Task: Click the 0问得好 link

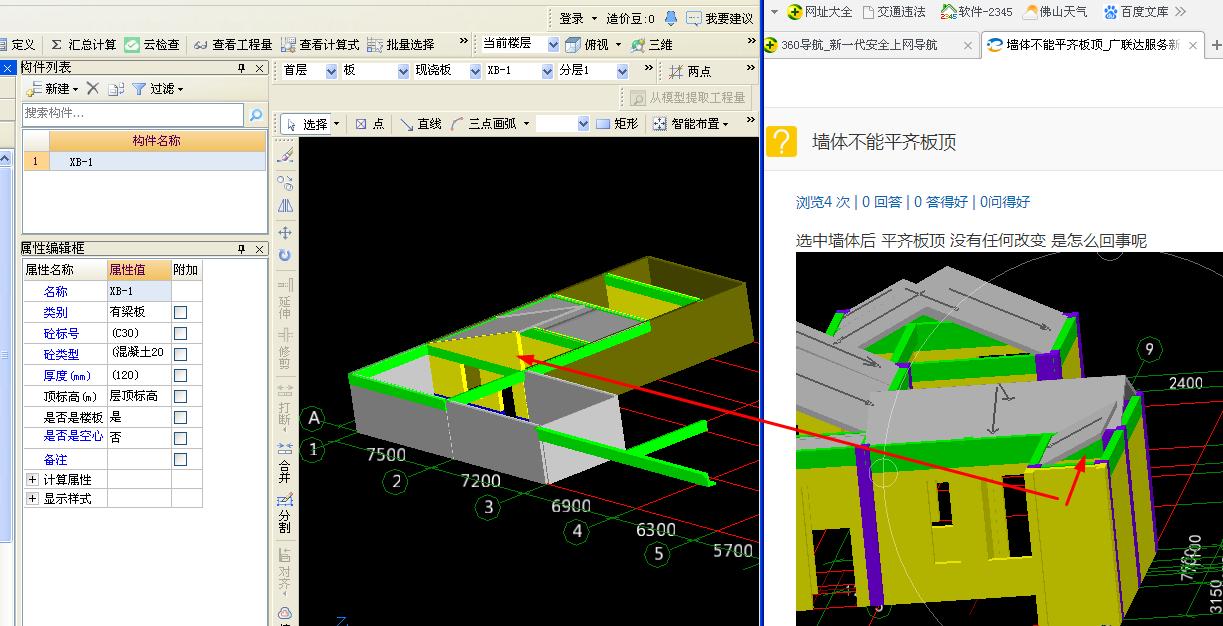Action: [1004, 202]
